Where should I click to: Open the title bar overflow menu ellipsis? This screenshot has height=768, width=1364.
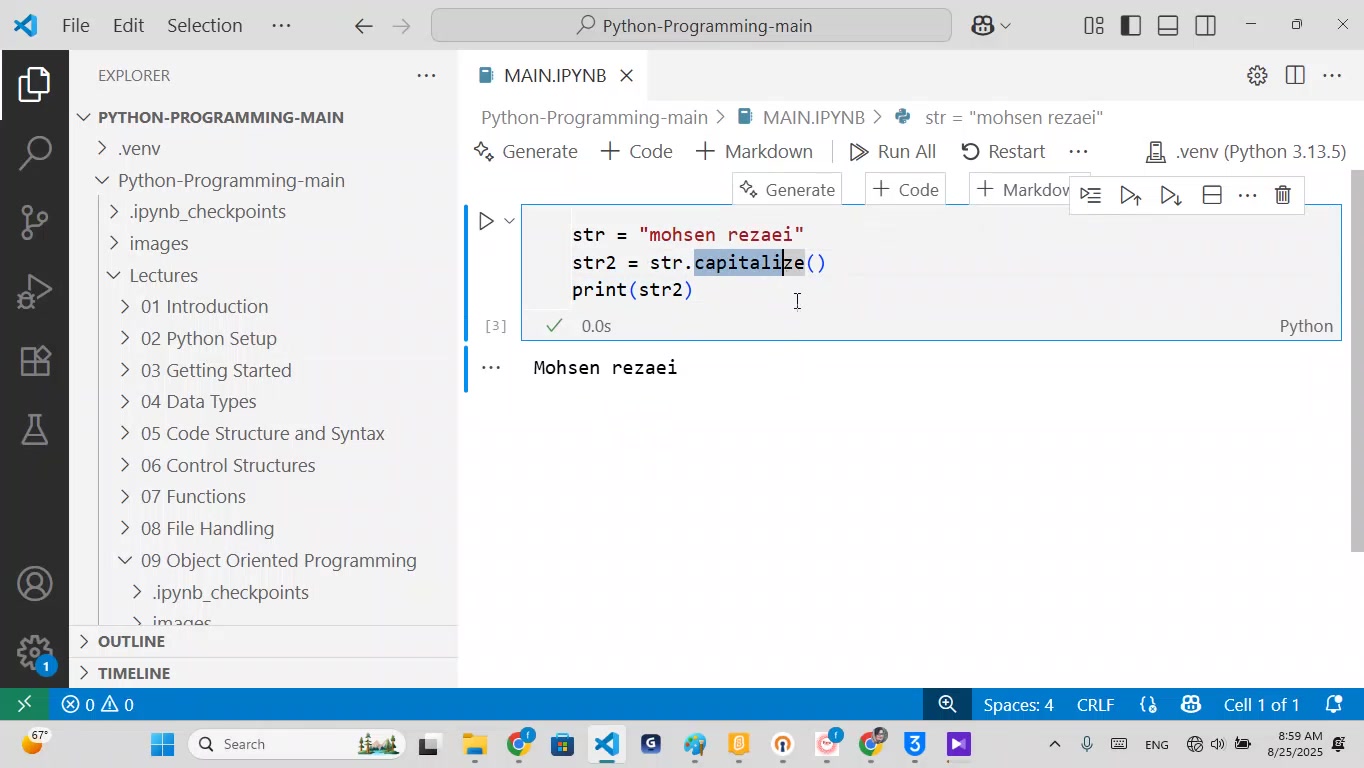pyautogui.click(x=281, y=26)
